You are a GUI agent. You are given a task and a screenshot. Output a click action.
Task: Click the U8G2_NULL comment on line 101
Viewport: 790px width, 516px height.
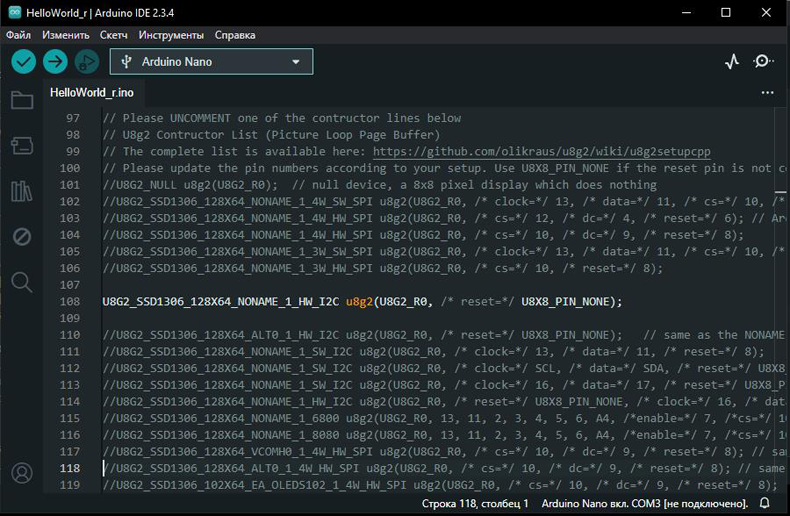[x=380, y=184]
